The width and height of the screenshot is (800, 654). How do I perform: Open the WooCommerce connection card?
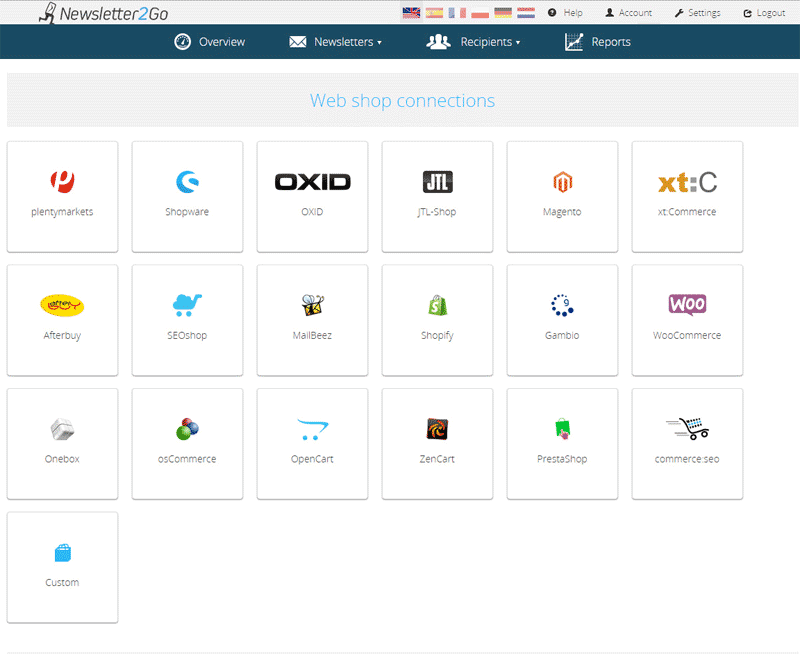[687, 320]
